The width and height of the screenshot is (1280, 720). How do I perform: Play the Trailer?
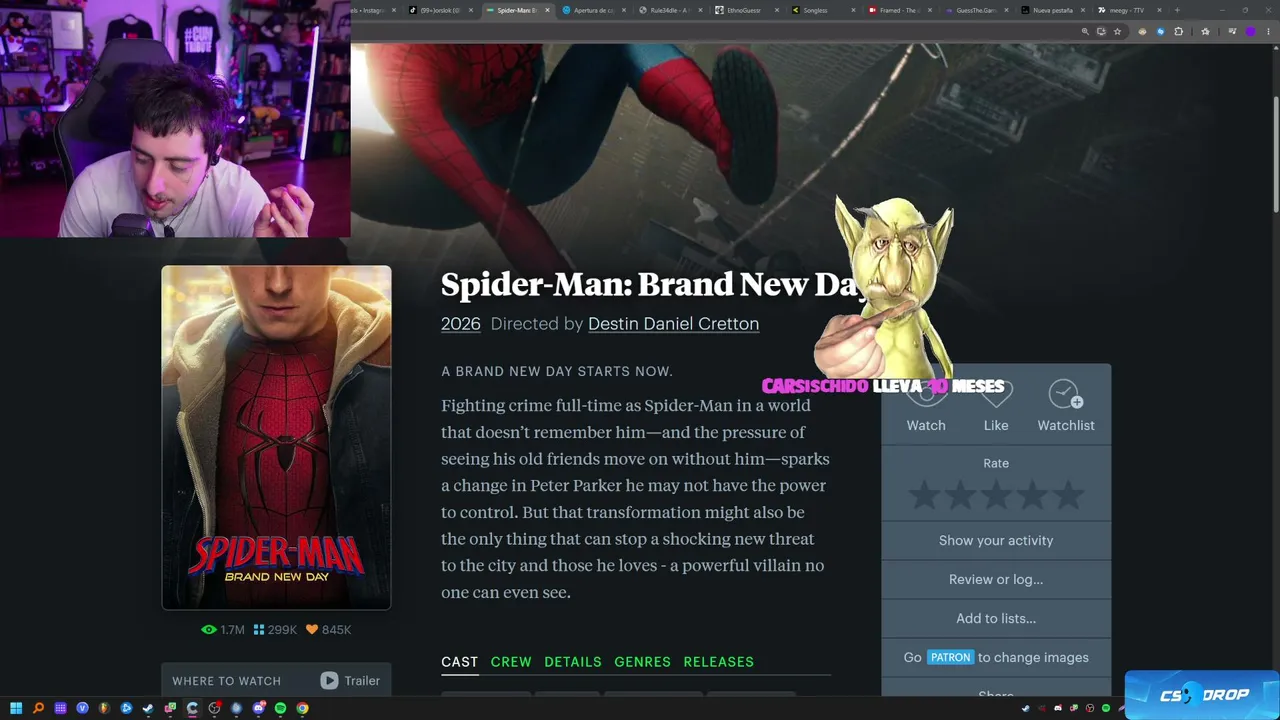tap(350, 681)
